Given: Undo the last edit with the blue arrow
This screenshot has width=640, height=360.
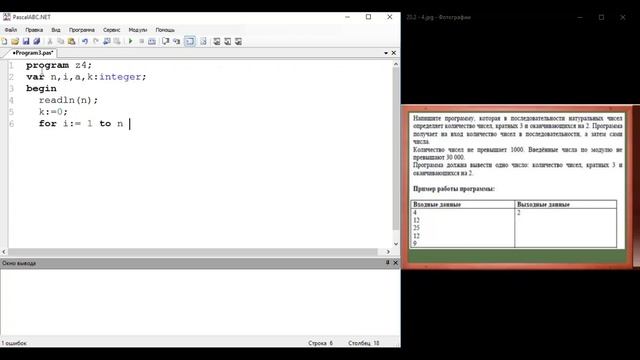Looking at the screenshot, I should pos(85,41).
